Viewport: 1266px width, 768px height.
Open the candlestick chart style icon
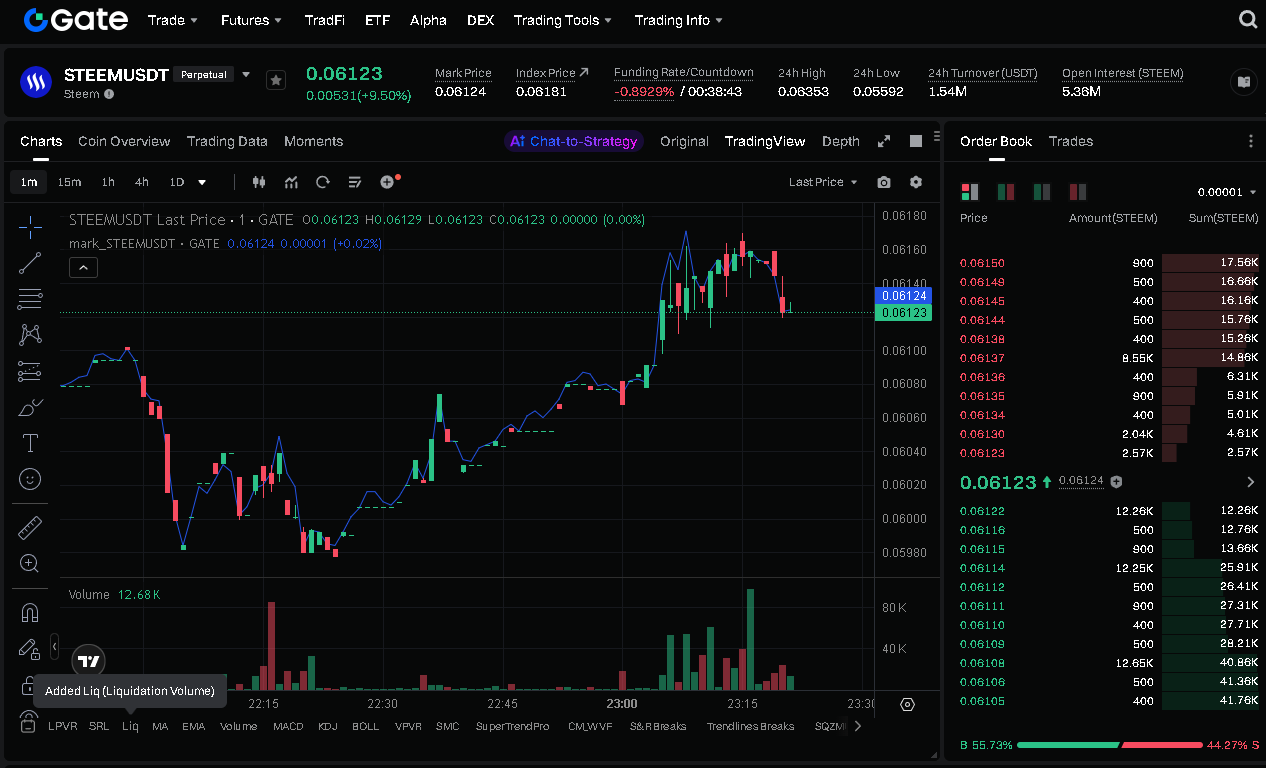coord(259,182)
